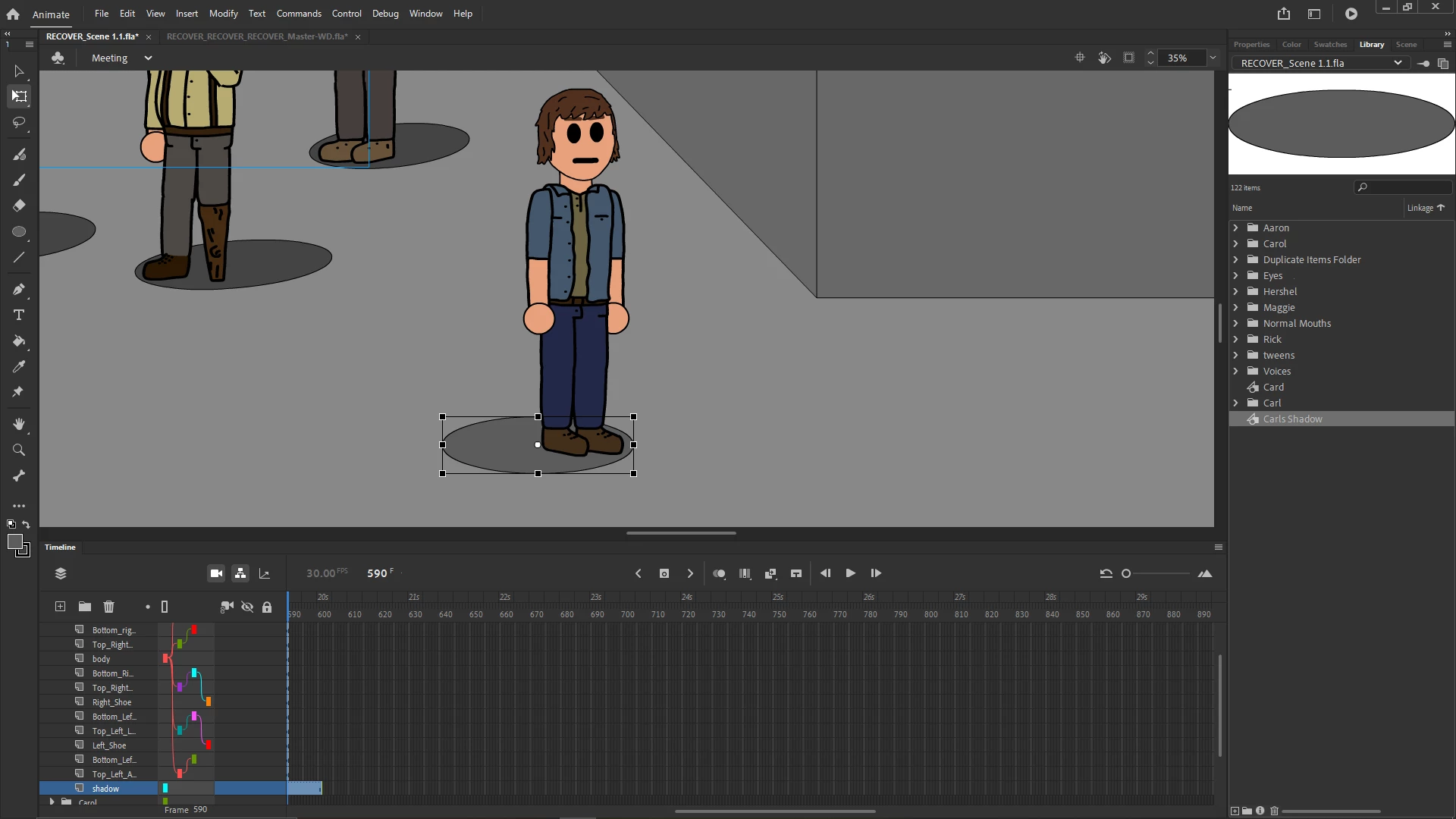Image resolution: width=1456 pixels, height=819 pixels.
Task: Select the Text tool
Action: point(19,315)
